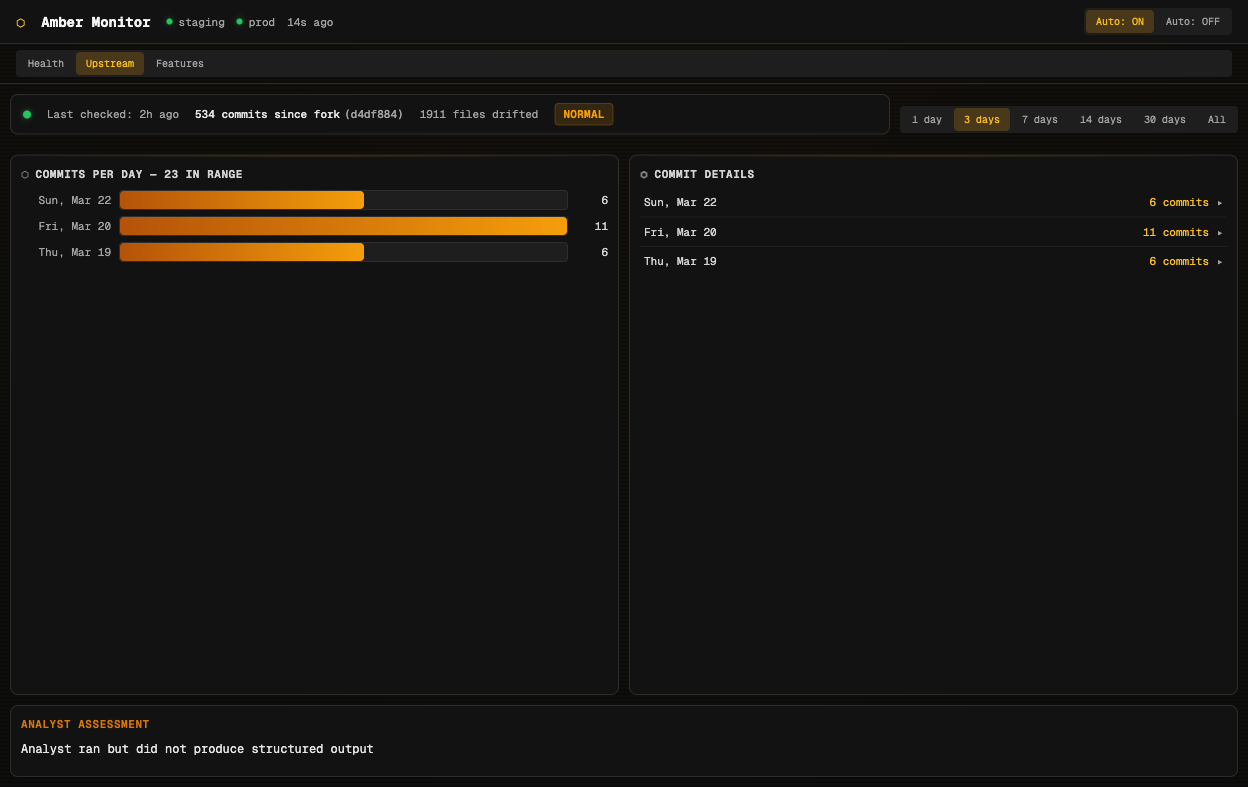Click the '6 commits' link for Sun, Mar 22
The width and height of the screenshot is (1248, 787).
pos(1179,203)
